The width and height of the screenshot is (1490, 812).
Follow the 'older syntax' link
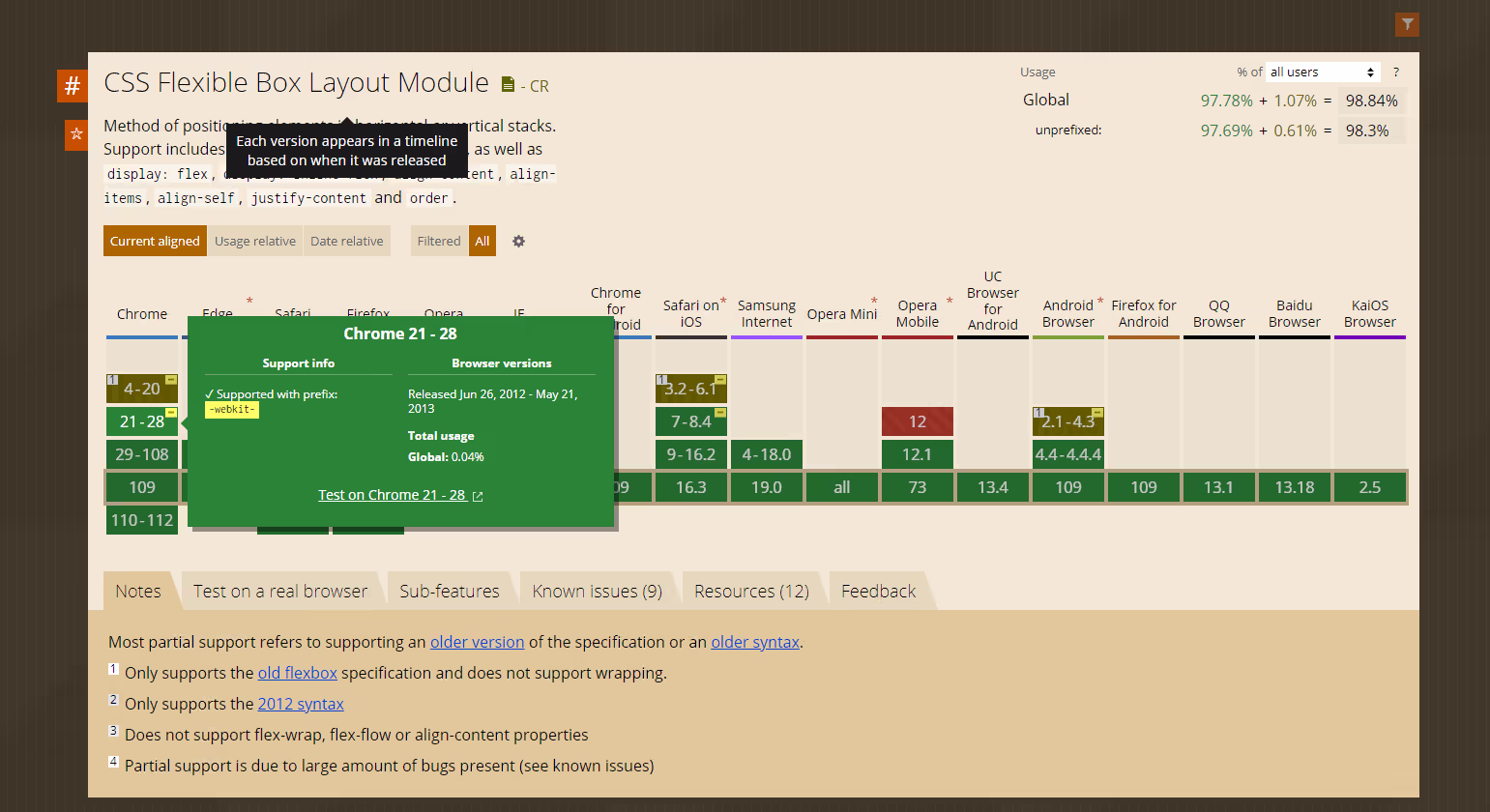755,642
